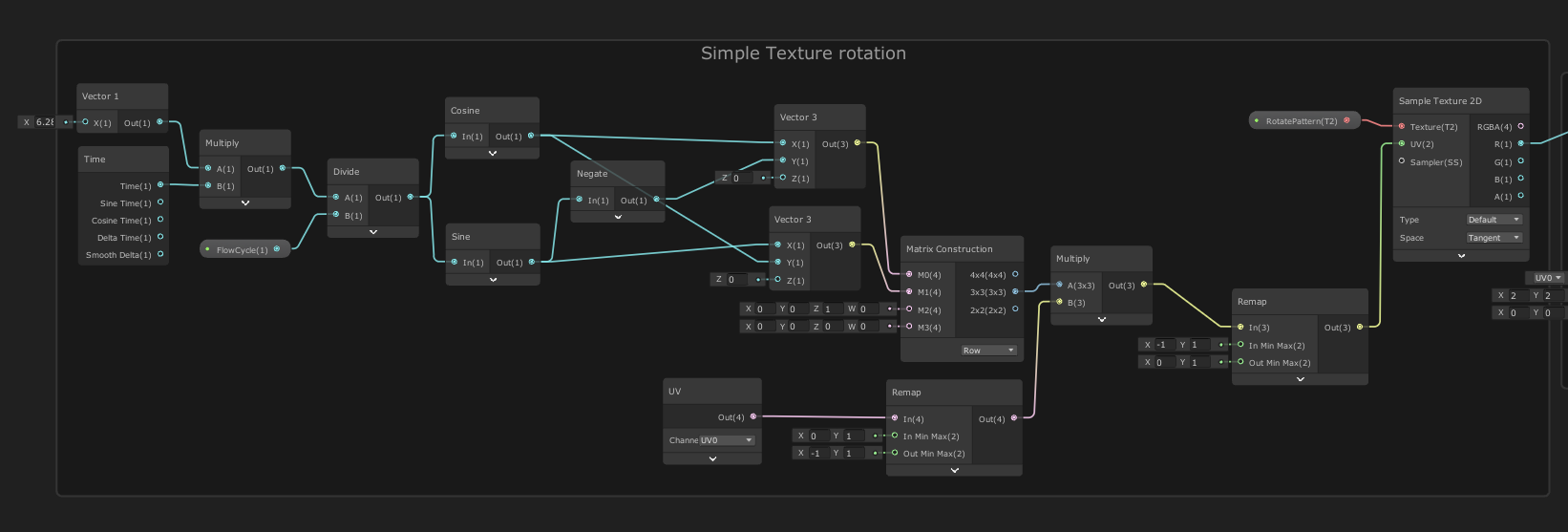
Task: Click X field of upper Remap In Min Max
Action: pos(1164,345)
